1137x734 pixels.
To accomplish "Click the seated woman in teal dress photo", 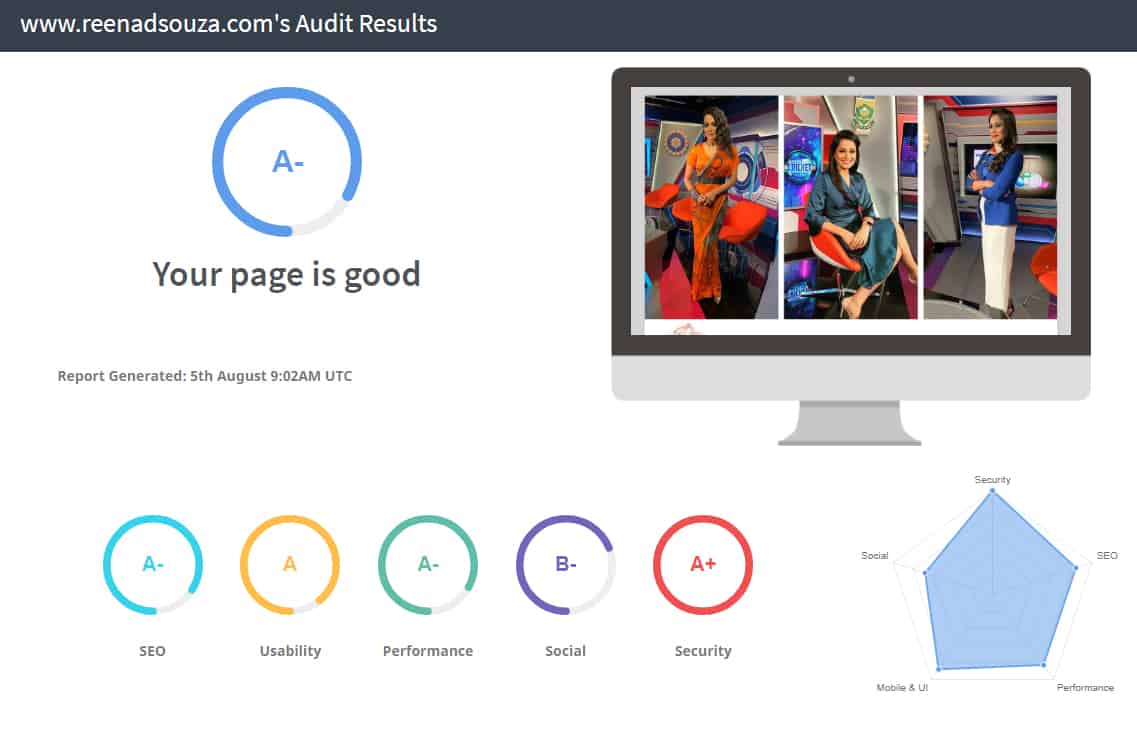I will pos(851,207).
